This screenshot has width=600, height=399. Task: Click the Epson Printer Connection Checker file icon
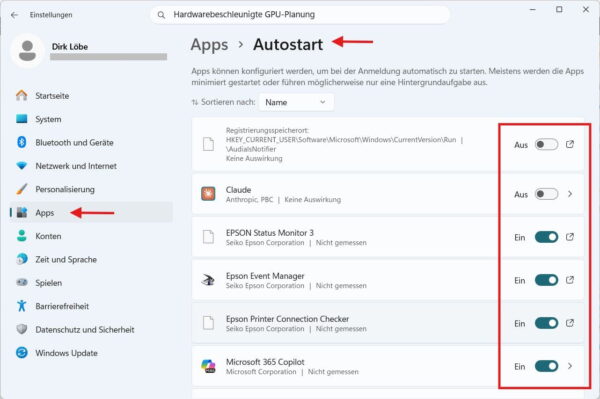click(x=208, y=323)
